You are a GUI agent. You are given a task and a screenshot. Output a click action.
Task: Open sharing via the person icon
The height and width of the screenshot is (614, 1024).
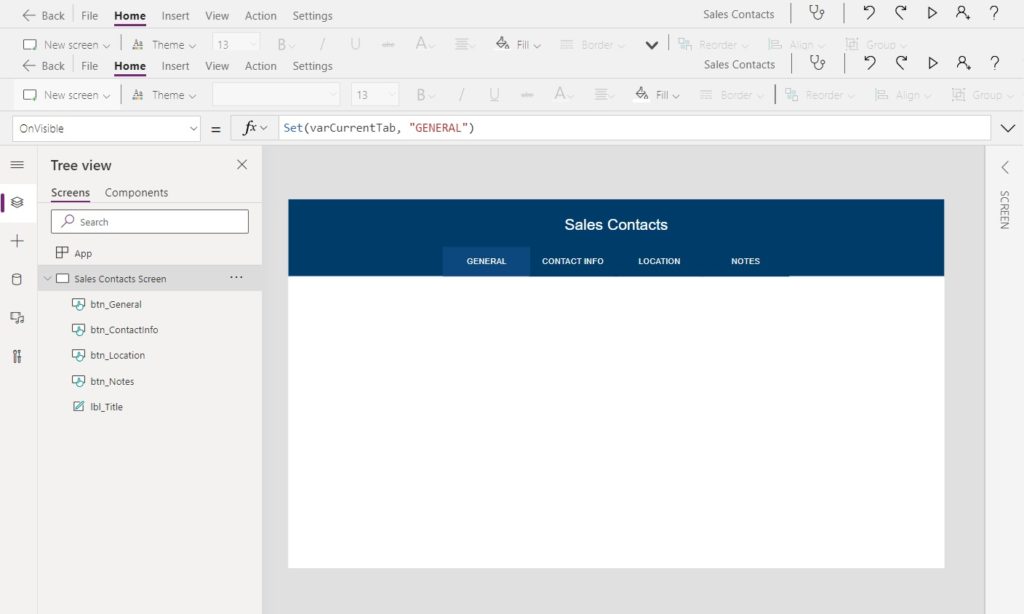[963, 63]
